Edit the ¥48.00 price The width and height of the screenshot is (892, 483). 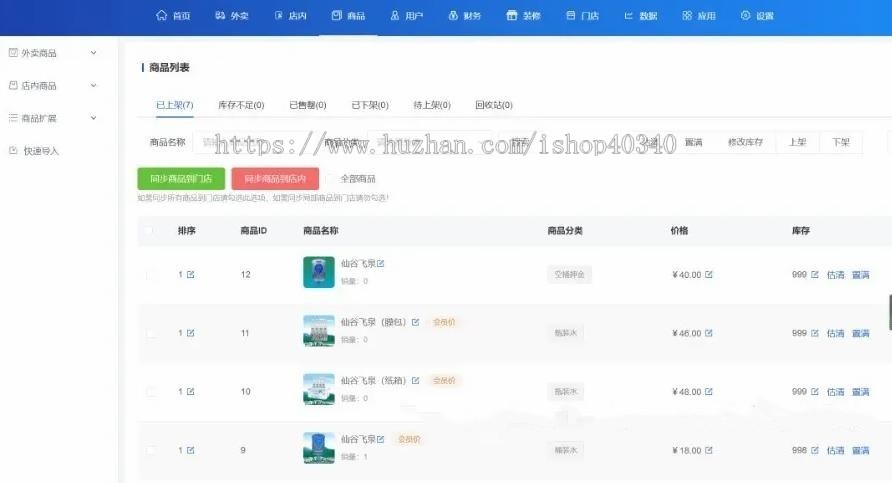709,391
